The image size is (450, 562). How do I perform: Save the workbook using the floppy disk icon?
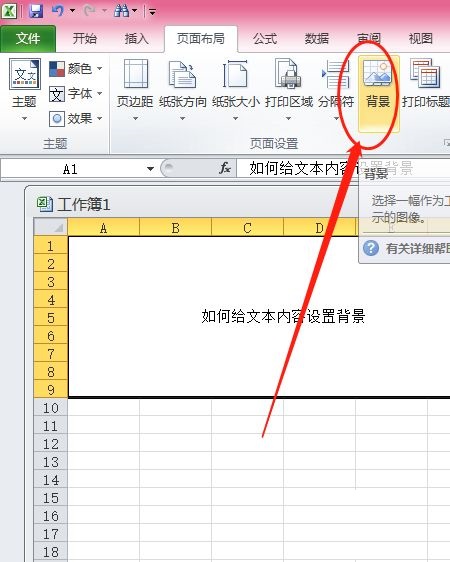(36, 11)
